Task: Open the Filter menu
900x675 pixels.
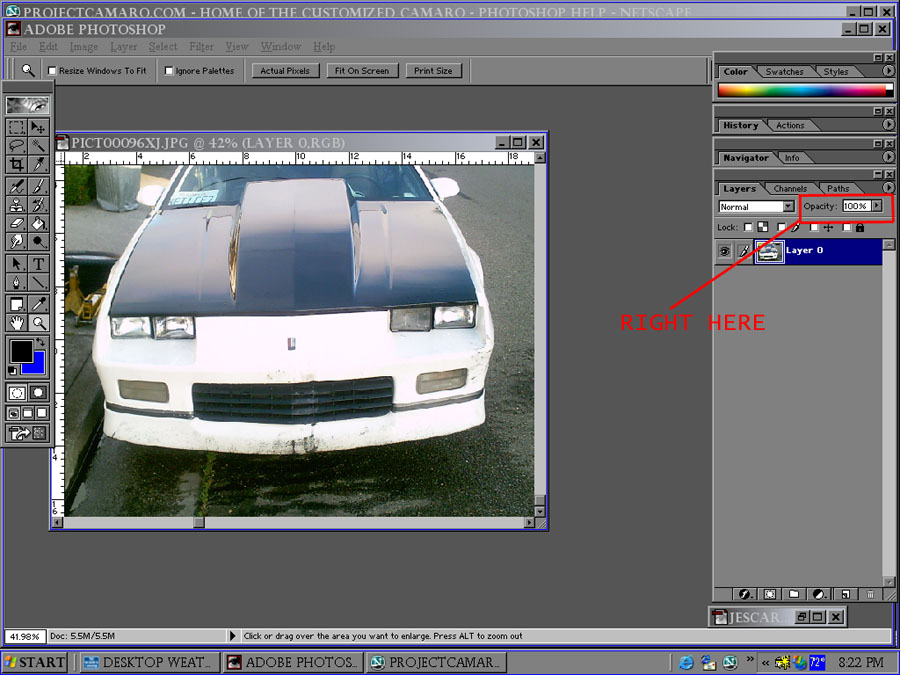Action: pos(201,46)
